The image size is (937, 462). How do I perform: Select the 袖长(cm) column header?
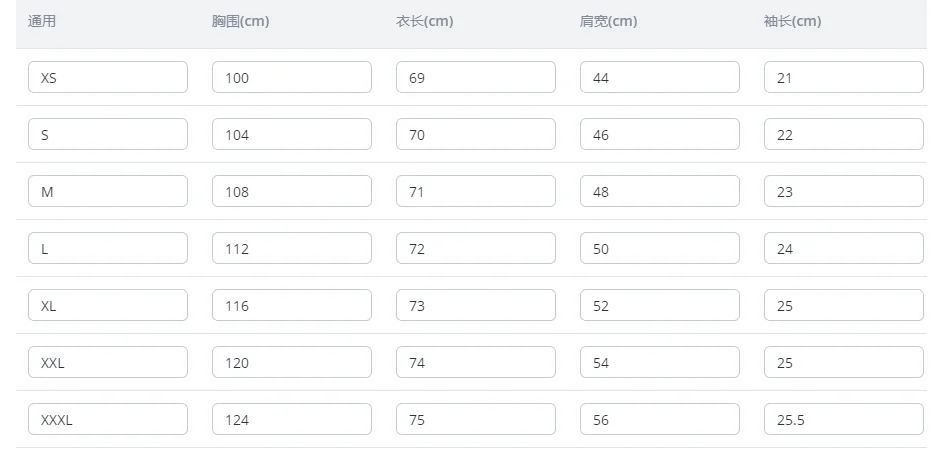point(792,21)
